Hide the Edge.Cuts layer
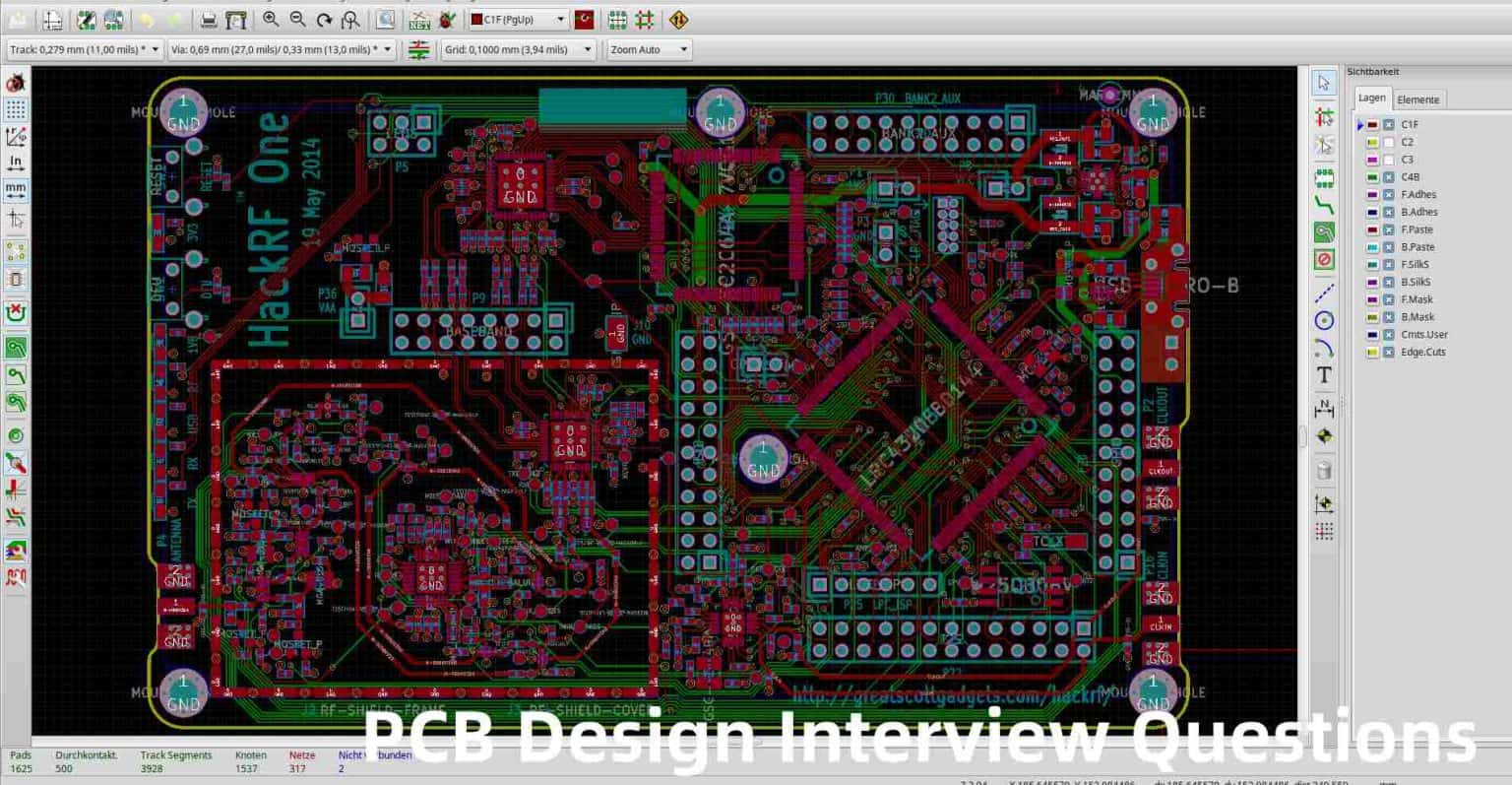Image resolution: width=1512 pixels, height=785 pixels. [x=1387, y=351]
